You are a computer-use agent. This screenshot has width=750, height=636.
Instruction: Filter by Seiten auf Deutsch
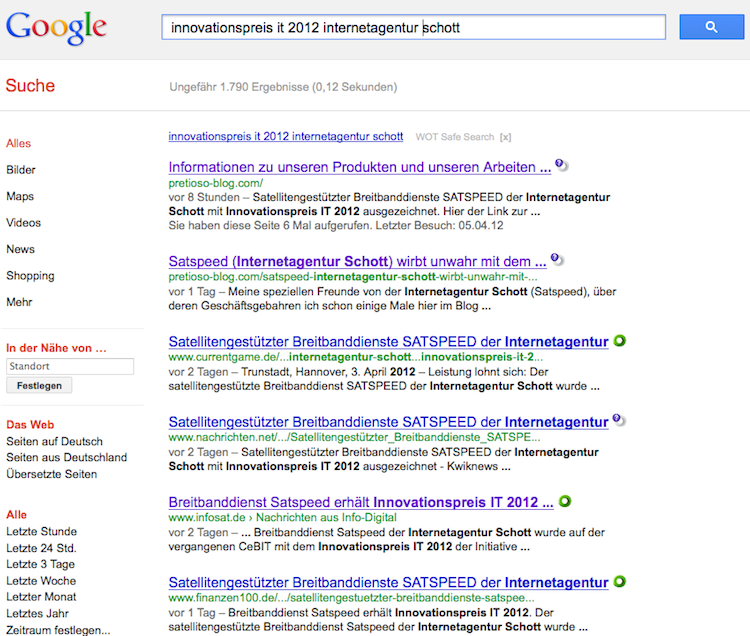[x=55, y=441]
